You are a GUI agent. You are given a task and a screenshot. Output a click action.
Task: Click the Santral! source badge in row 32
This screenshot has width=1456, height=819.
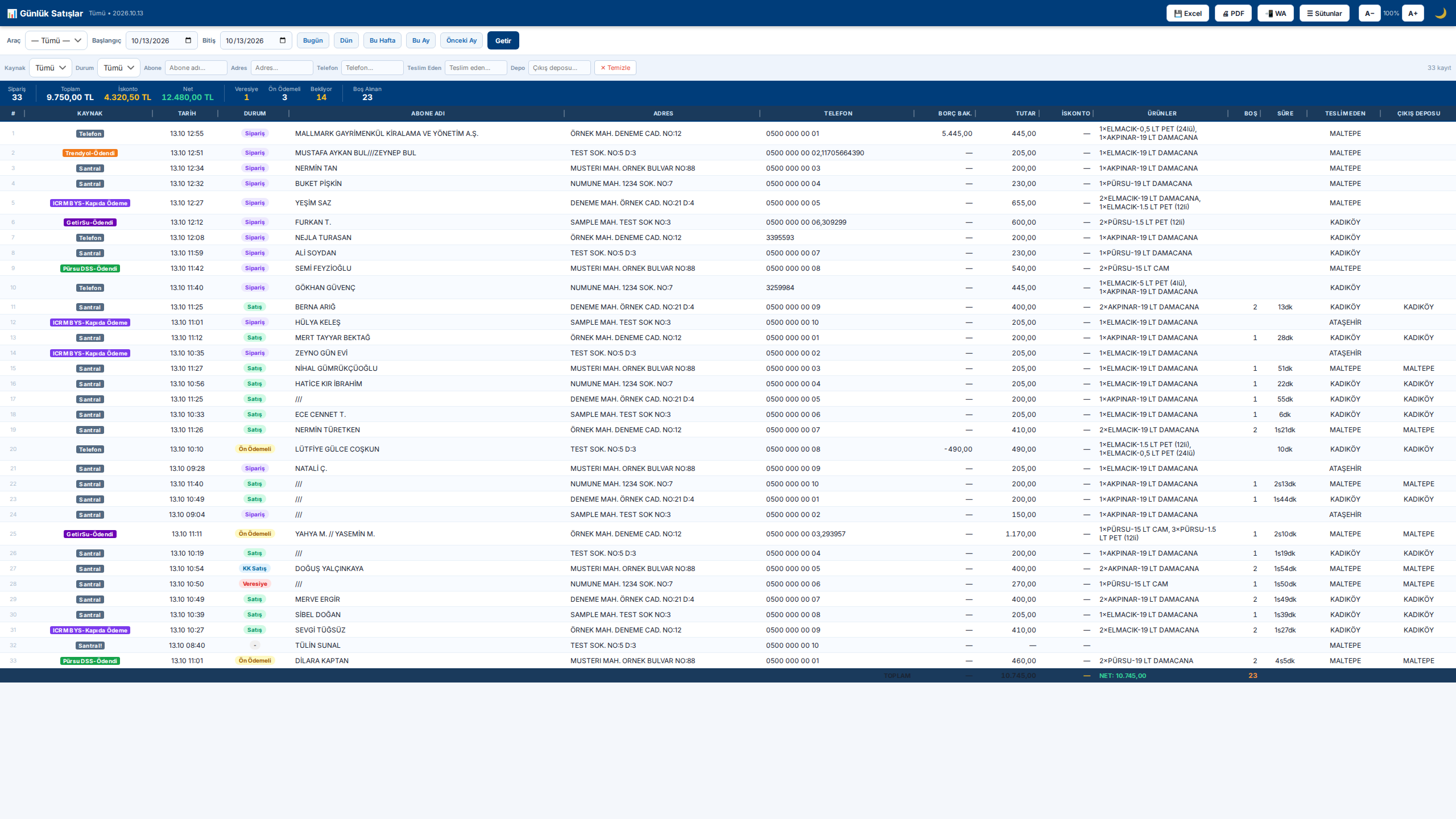pos(90,646)
